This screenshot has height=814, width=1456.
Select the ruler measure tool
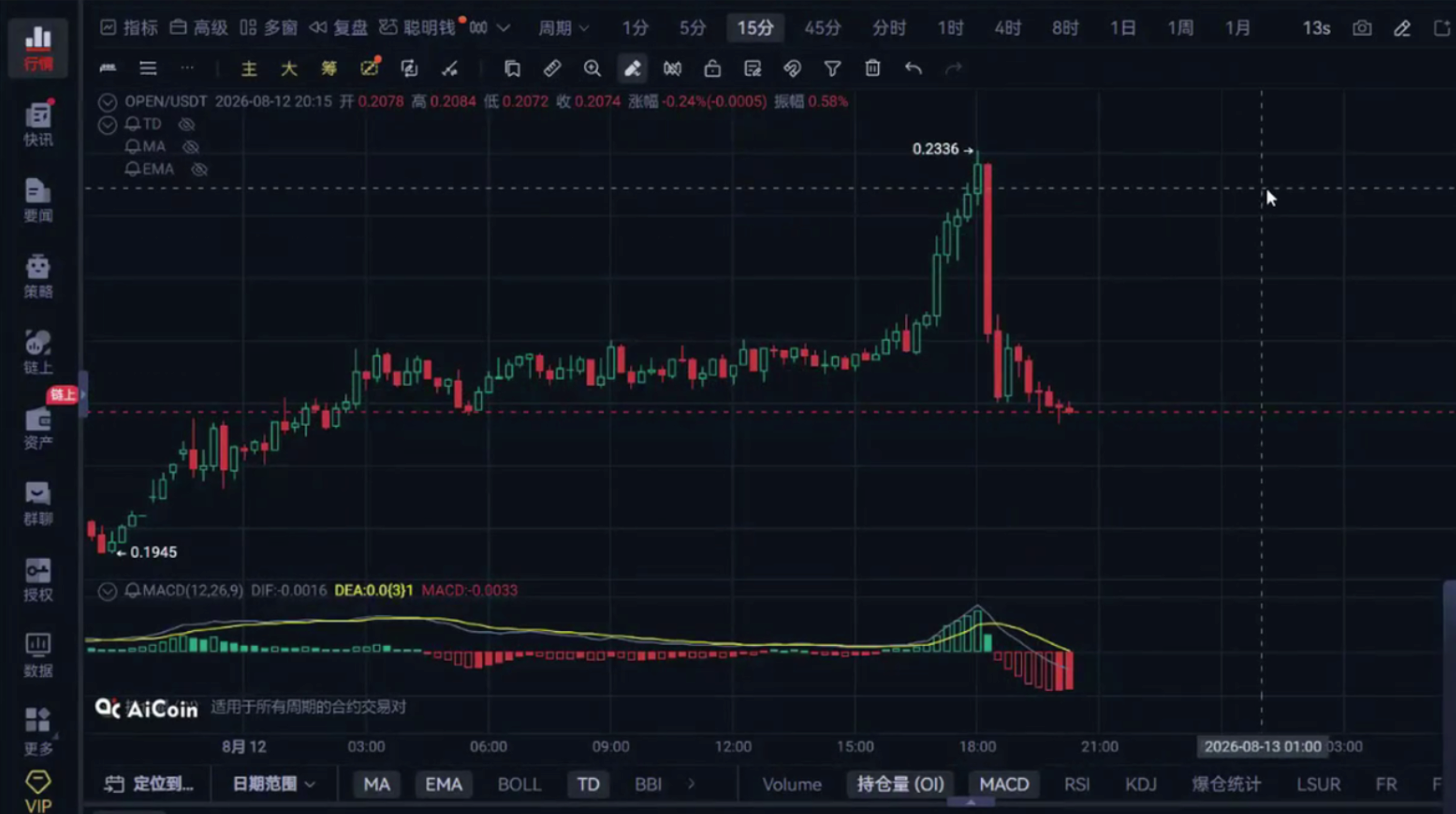(552, 68)
